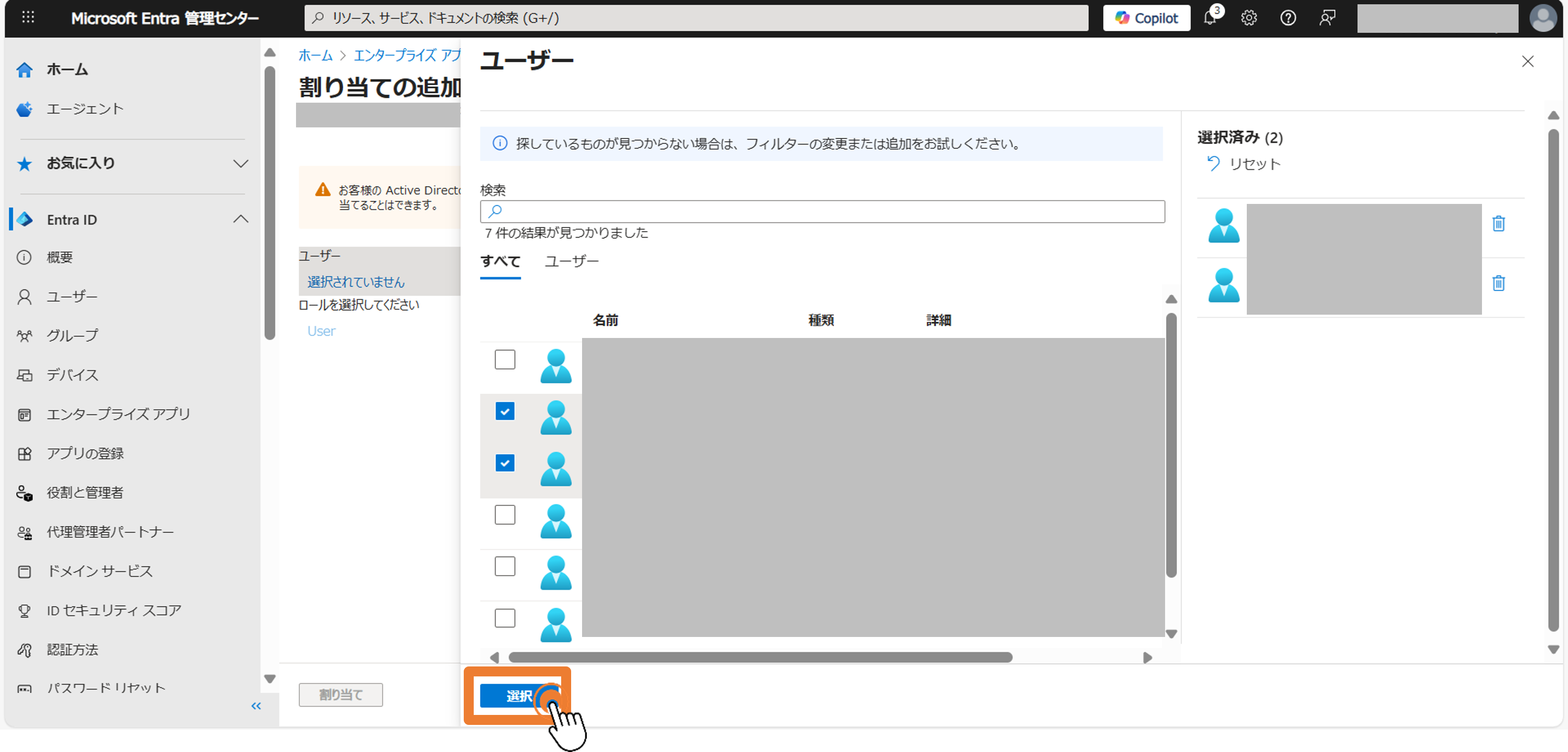Click the sidebar scroll down arrow
The width and height of the screenshot is (1568, 752).
pyautogui.click(x=270, y=679)
